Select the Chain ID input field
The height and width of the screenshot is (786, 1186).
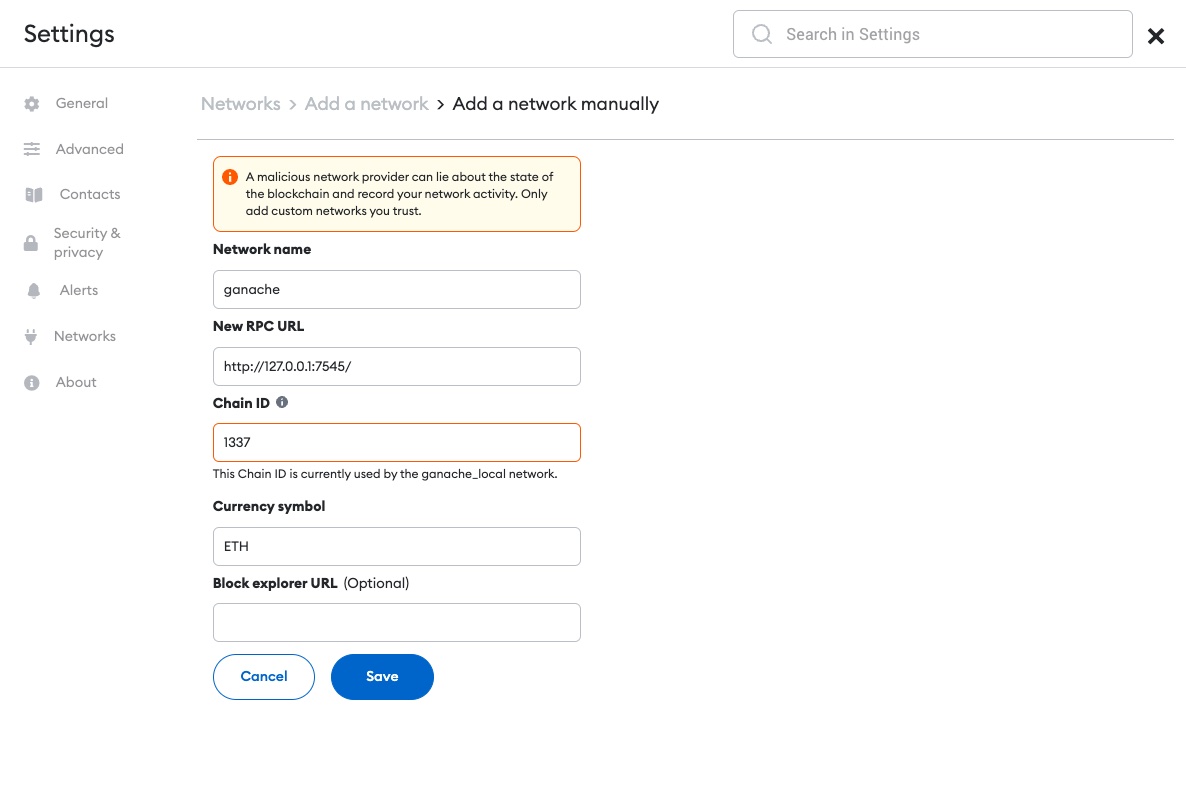coord(396,442)
